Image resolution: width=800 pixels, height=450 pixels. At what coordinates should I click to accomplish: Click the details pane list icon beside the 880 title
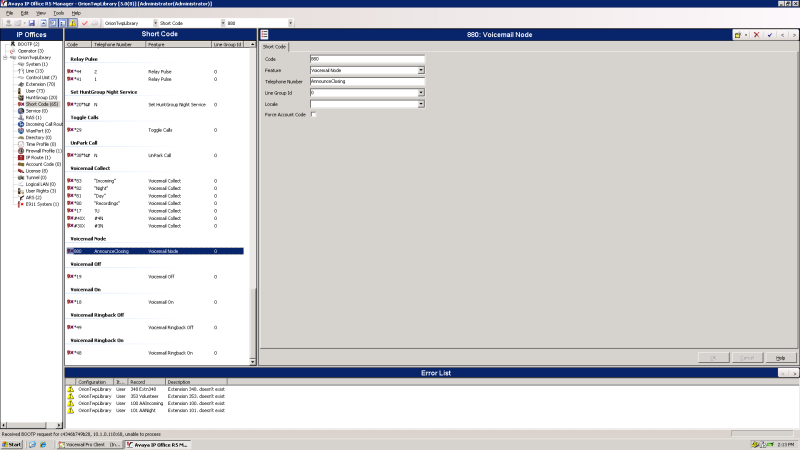[x=264, y=35]
